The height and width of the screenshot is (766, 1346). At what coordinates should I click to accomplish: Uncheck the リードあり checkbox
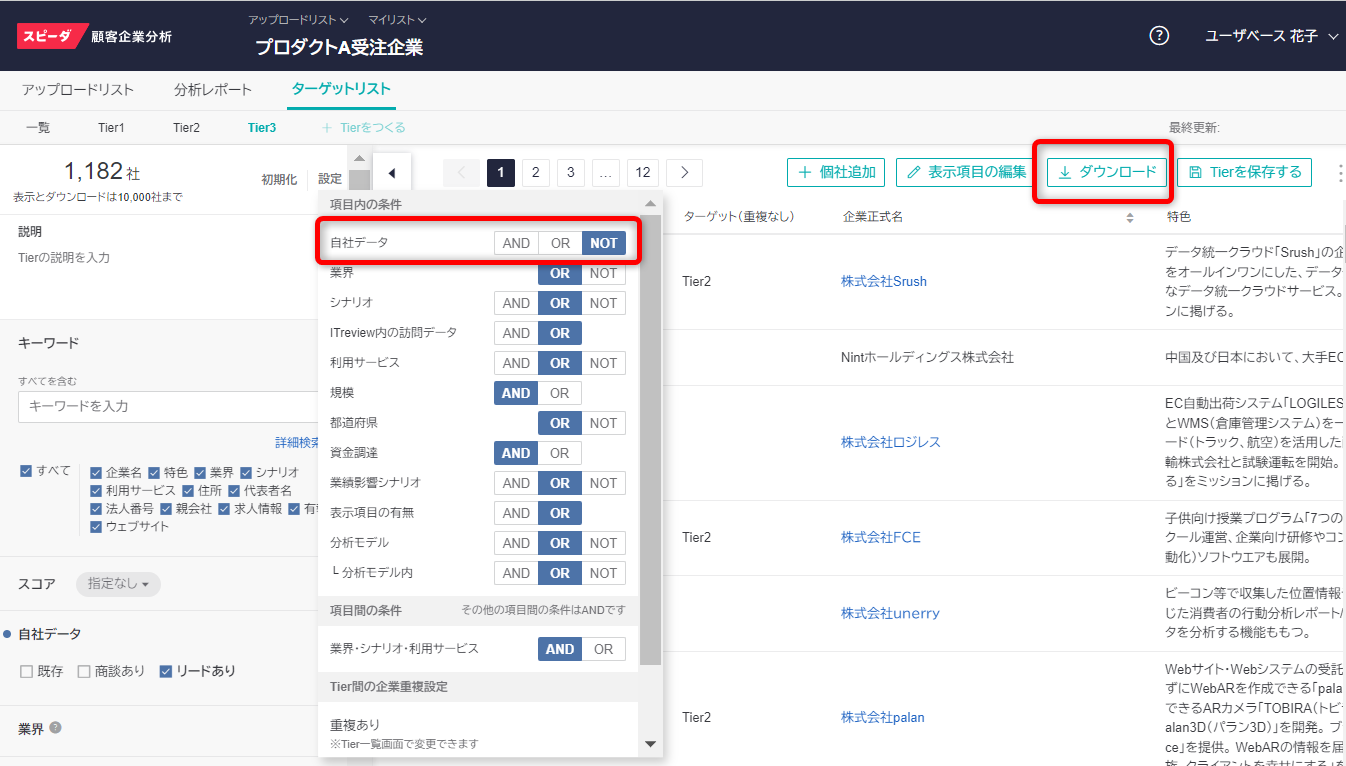[166, 671]
